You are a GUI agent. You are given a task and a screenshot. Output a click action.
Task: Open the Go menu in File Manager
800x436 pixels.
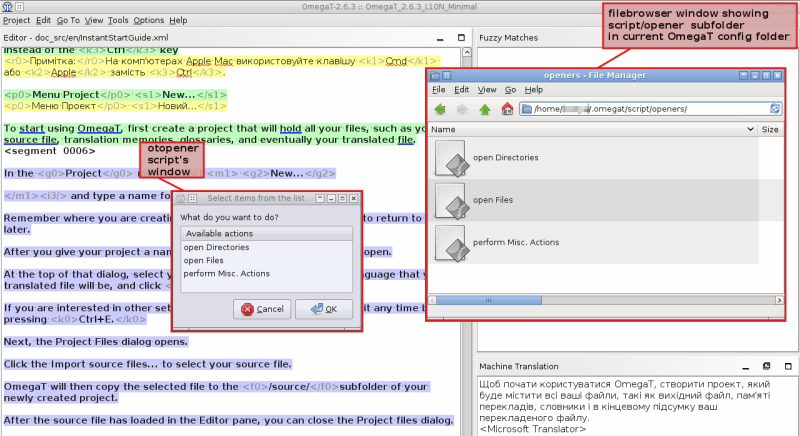pos(510,90)
